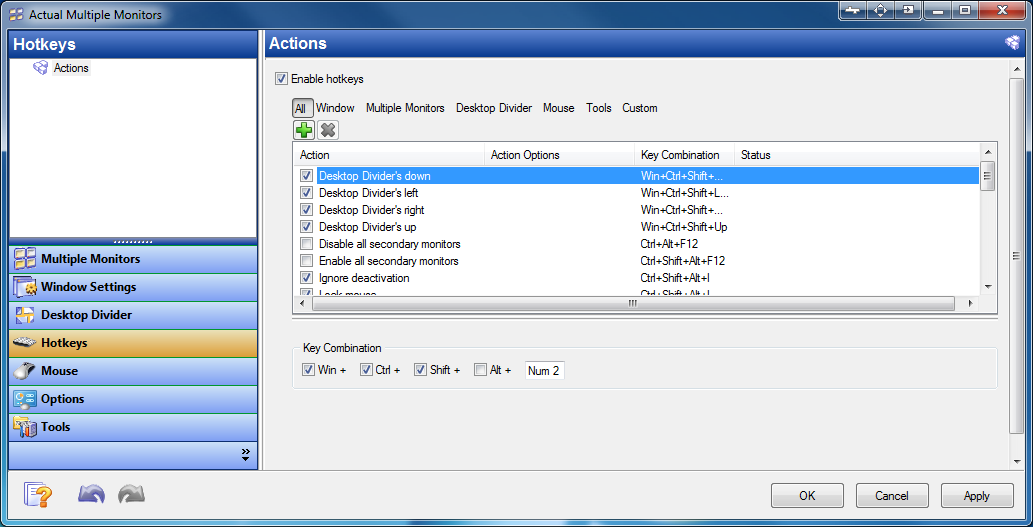The image size is (1033, 527).
Task: Switch to Desktop Divider filter tab
Action: pyautogui.click(x=494, y=108)
